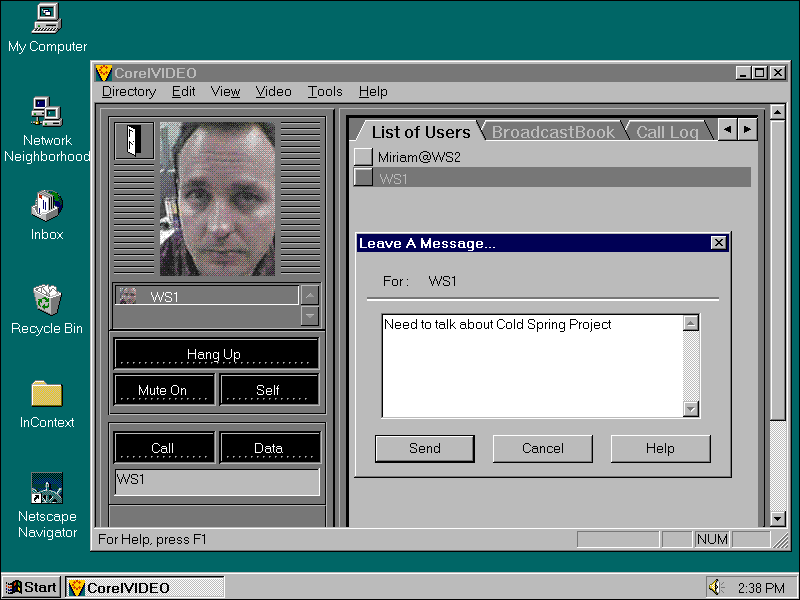Open the Network Neighborhood icon
This screenshot has height=600, width=800.
coord(47,112)
